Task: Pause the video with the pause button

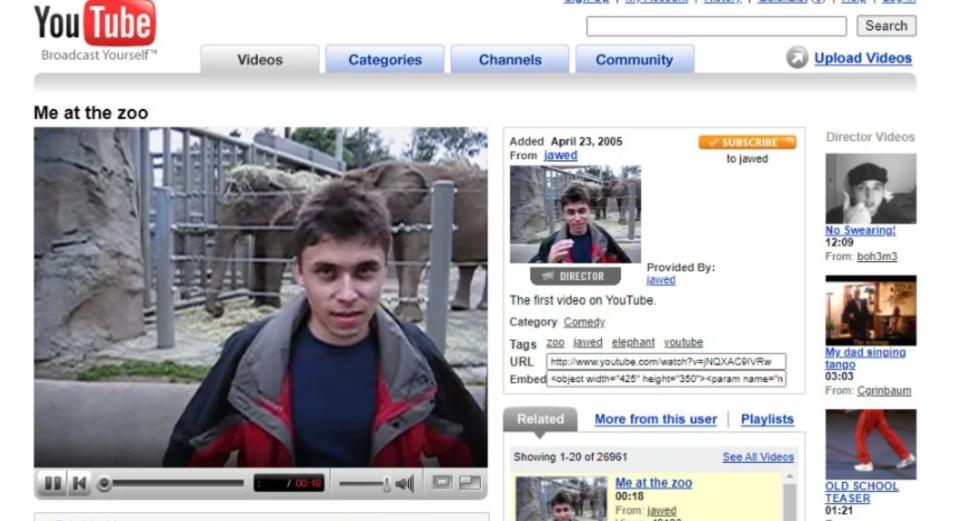Action: click(52, 483)
